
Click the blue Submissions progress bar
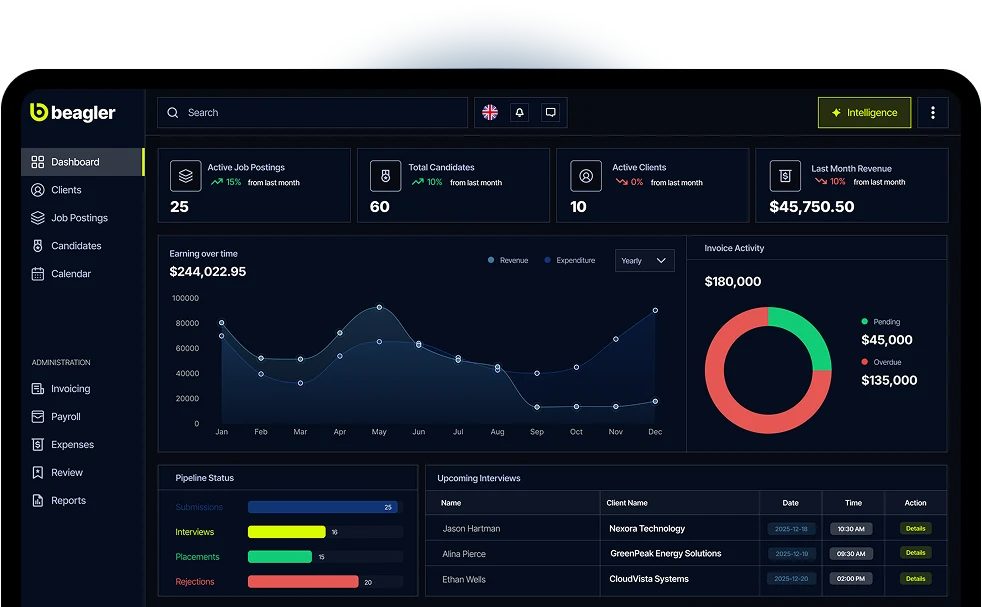coord(323,507)
